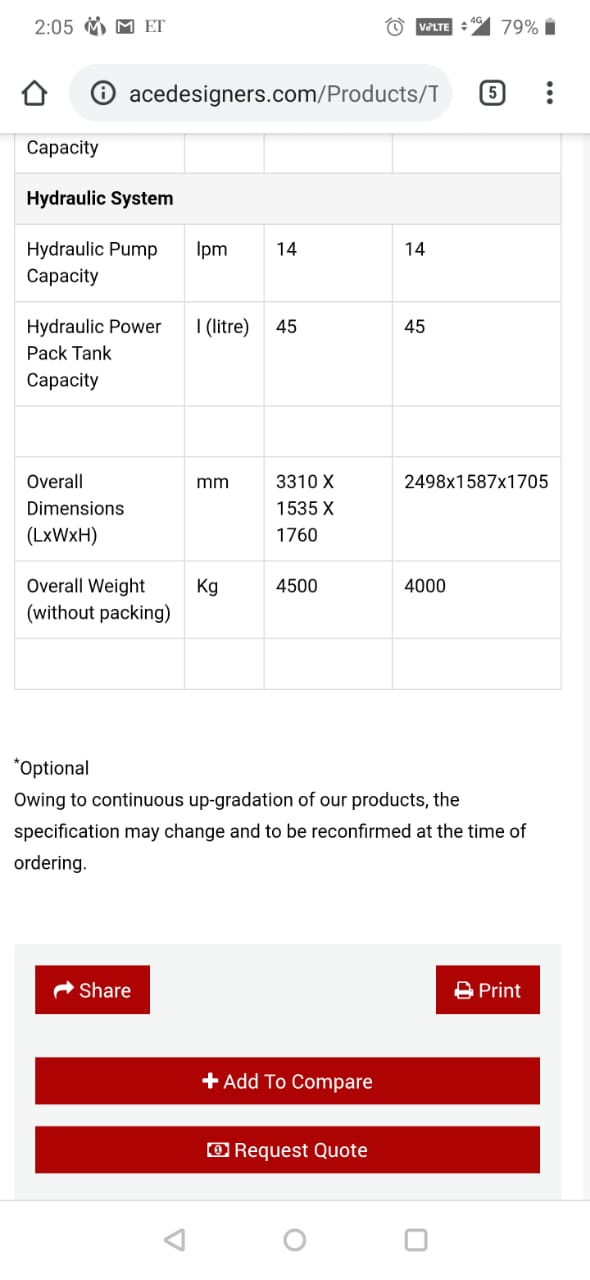Tap the battery indicator icon
Viewport: 590px width, 1280px height.
pyautogui.click(x=550, y=27)
